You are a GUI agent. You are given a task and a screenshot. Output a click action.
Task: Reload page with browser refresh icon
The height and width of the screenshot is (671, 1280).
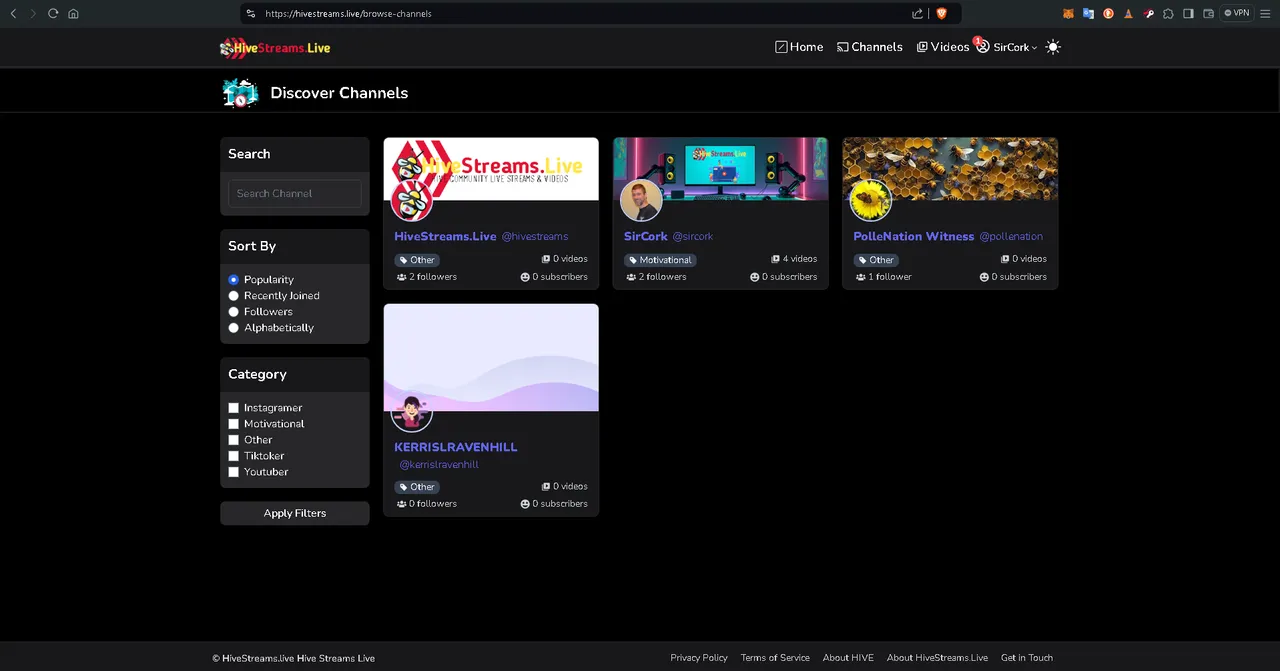pos(53,13)
